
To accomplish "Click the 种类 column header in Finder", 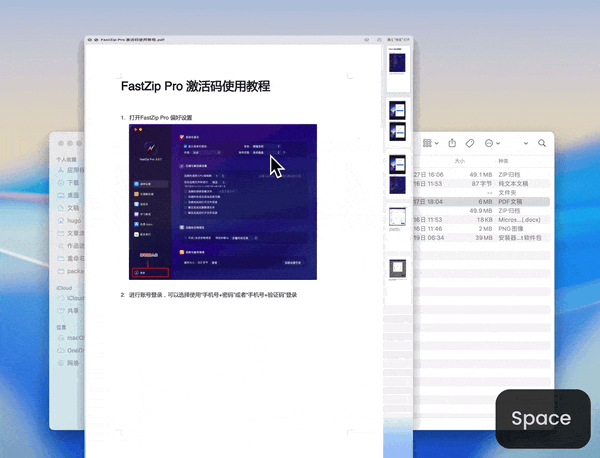I will coord(504,161).
